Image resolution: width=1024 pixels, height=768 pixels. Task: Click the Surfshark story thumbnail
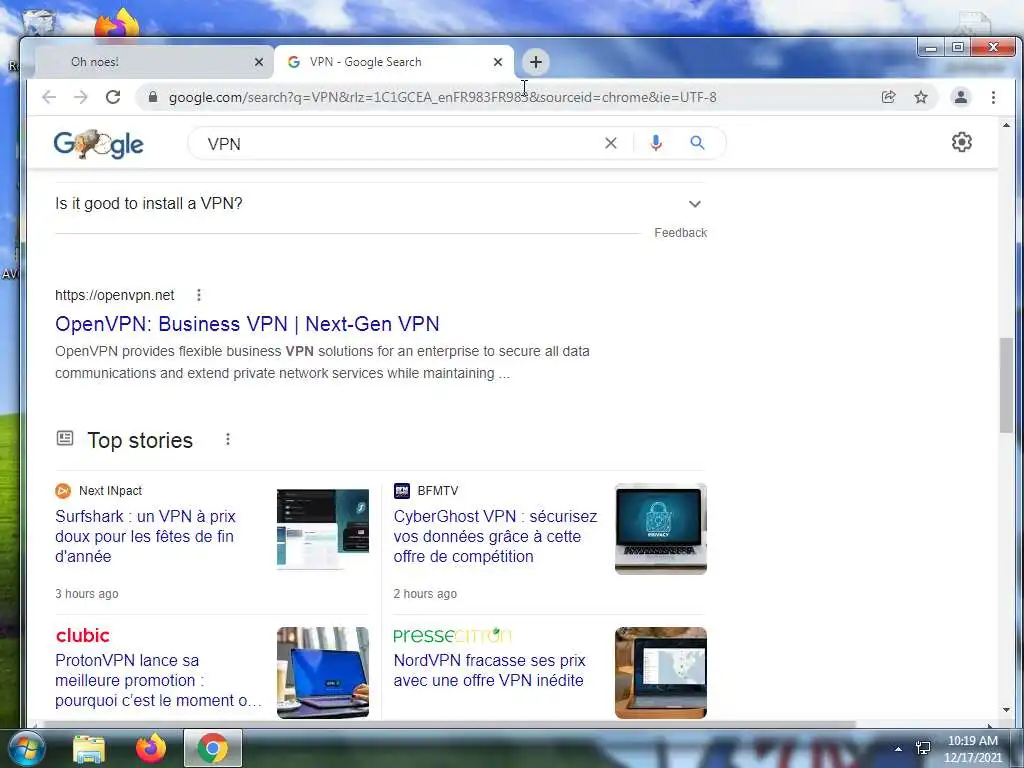coord(323,529)
